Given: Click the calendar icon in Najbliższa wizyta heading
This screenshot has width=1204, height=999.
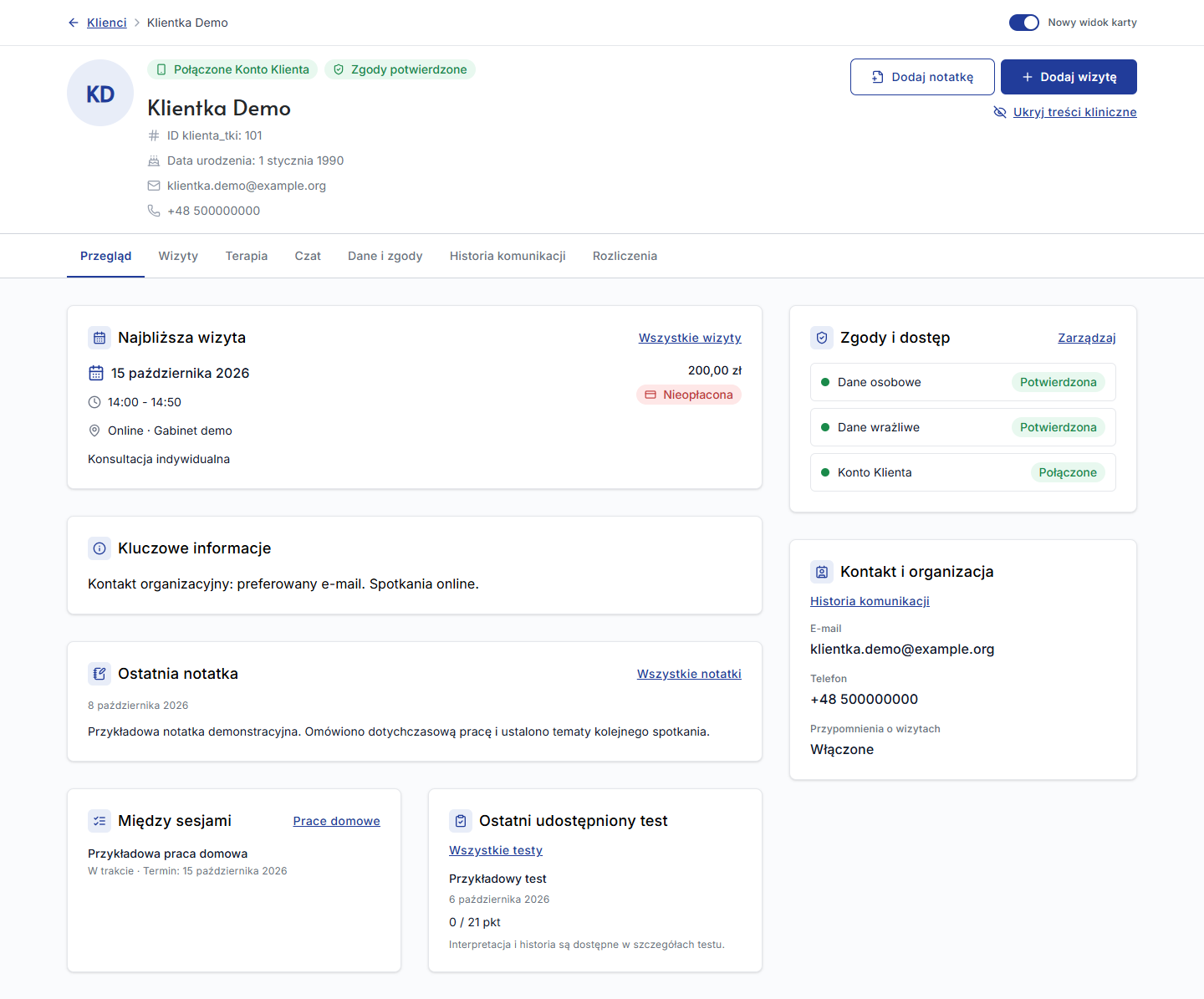Looking at the screenshot, I should [x=99, y=338].
